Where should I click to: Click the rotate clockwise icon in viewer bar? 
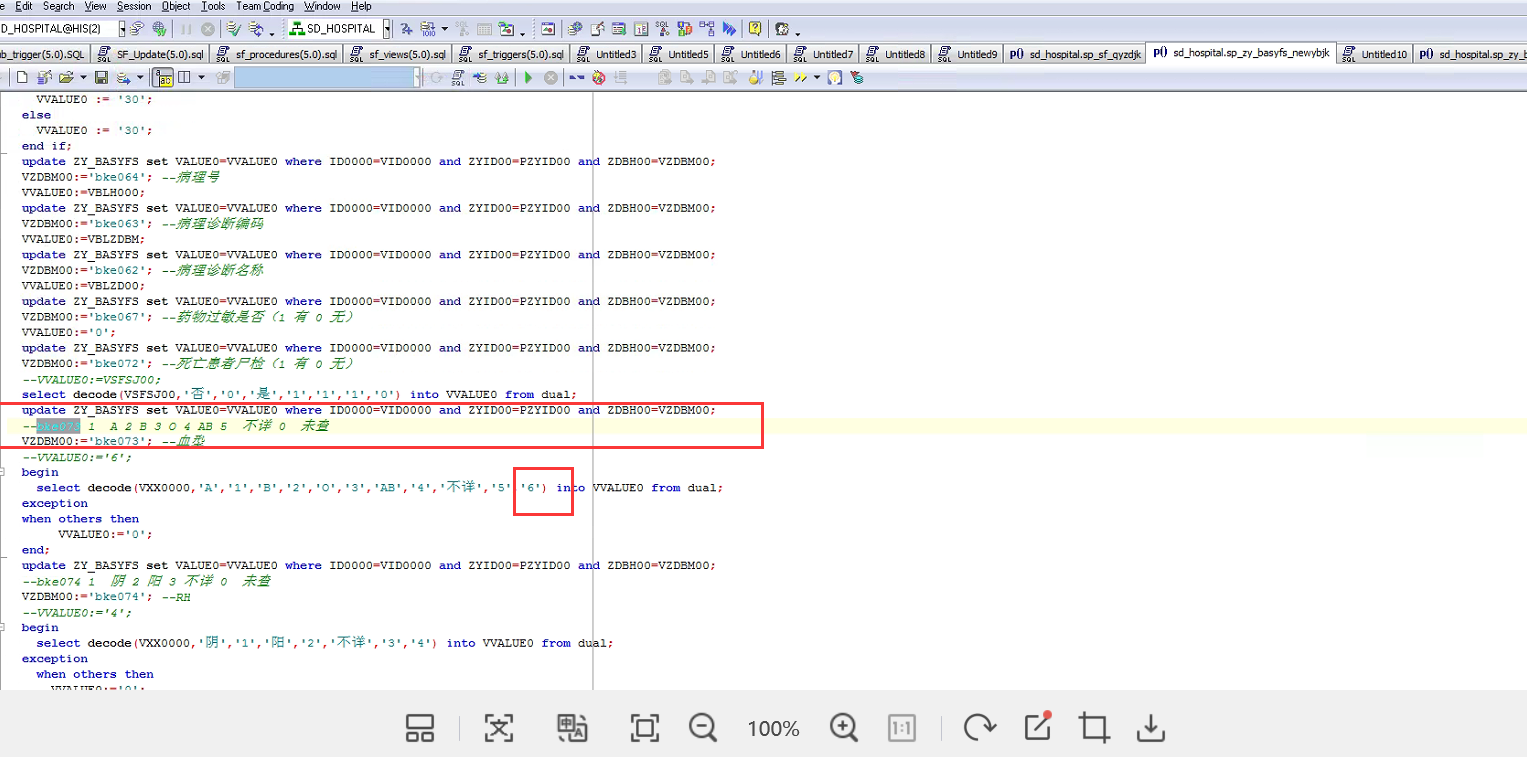click(978, 728)
